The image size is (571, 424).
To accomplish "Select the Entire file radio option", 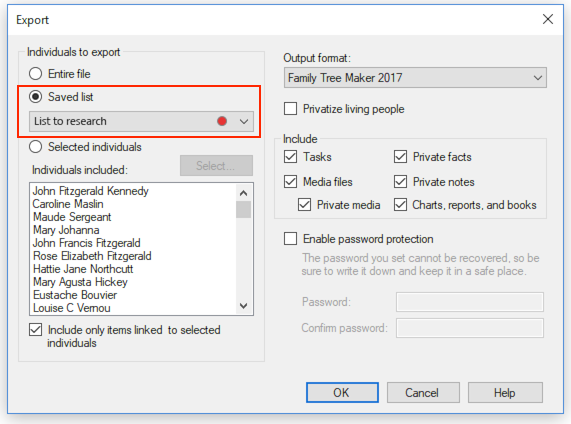I will pyautogui.click(x=35, y=74).
